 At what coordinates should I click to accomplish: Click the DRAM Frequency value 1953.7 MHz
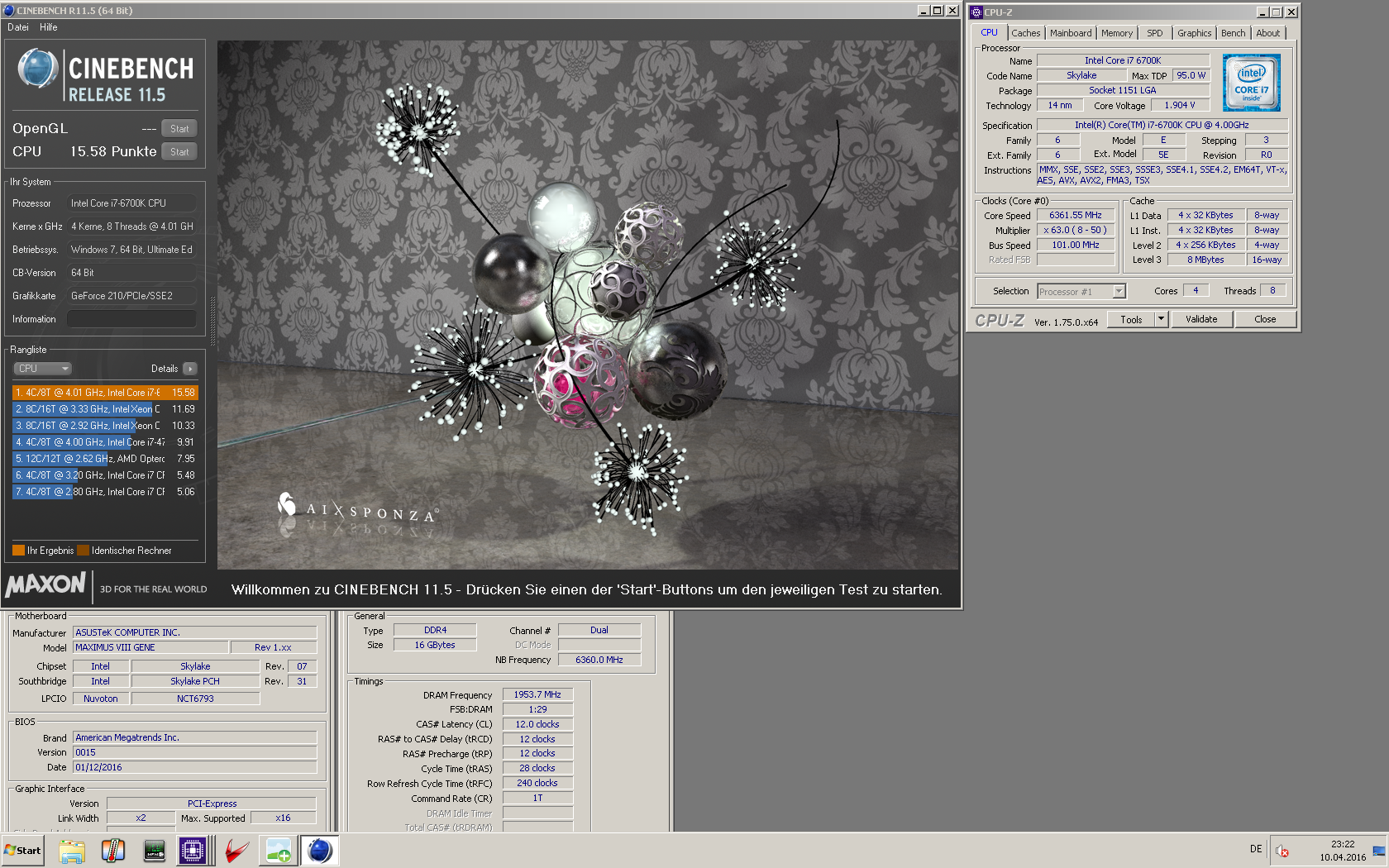coord(537,694)
